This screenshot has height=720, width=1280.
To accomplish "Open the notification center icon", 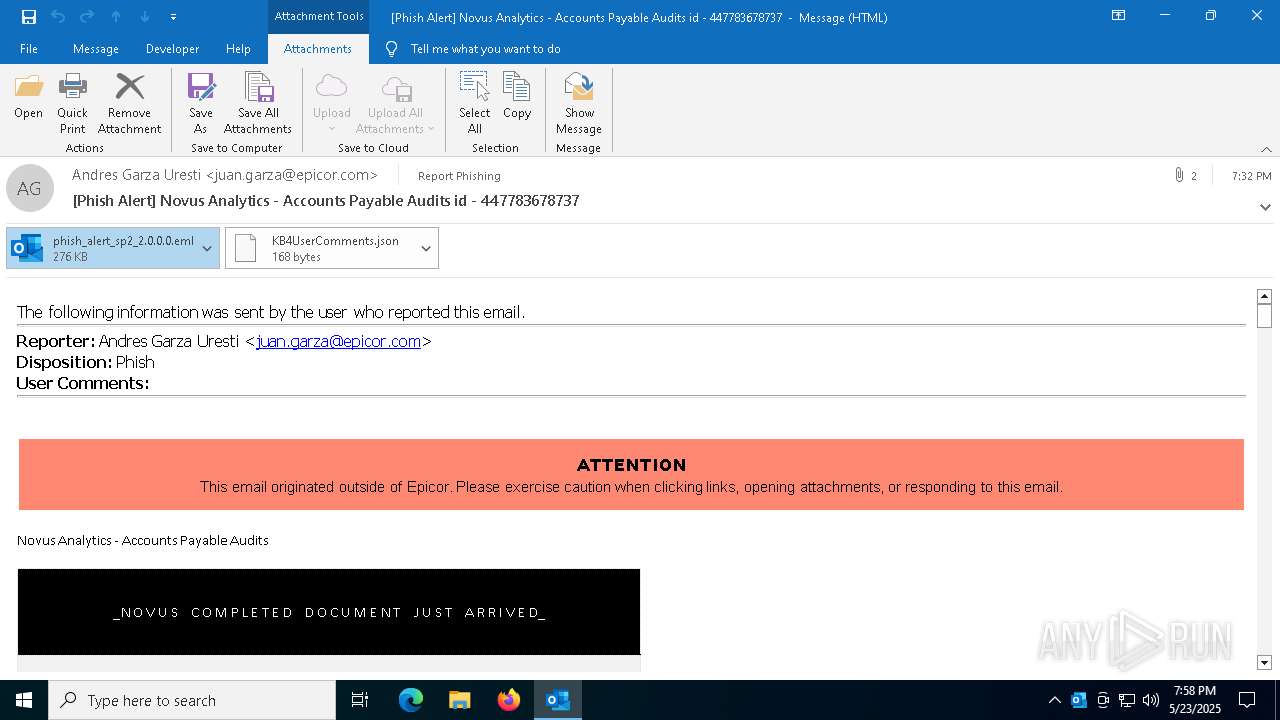I will point(1247,700).
